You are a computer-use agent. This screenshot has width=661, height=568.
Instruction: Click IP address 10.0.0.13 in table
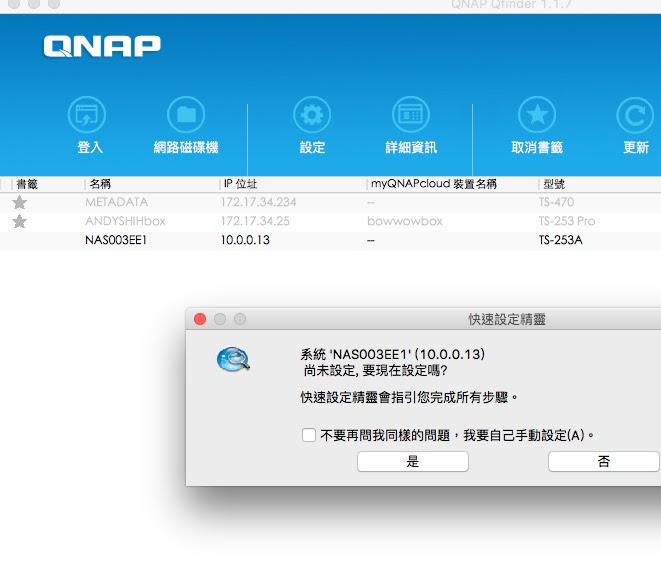(245, 240)
